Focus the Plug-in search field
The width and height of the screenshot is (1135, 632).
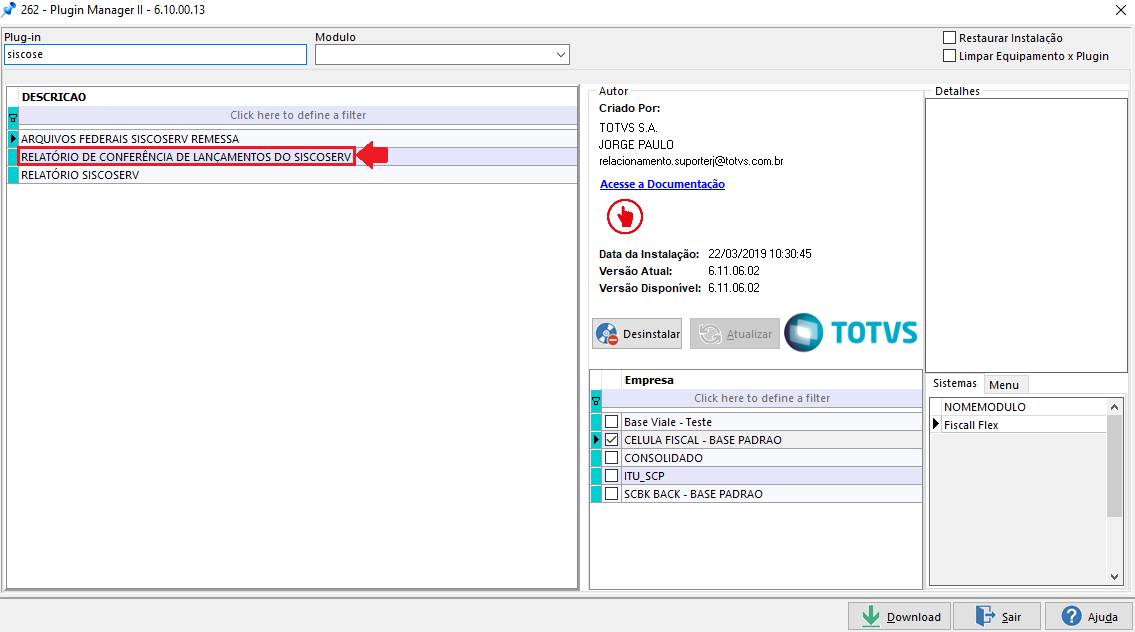(x=155, y=55)
